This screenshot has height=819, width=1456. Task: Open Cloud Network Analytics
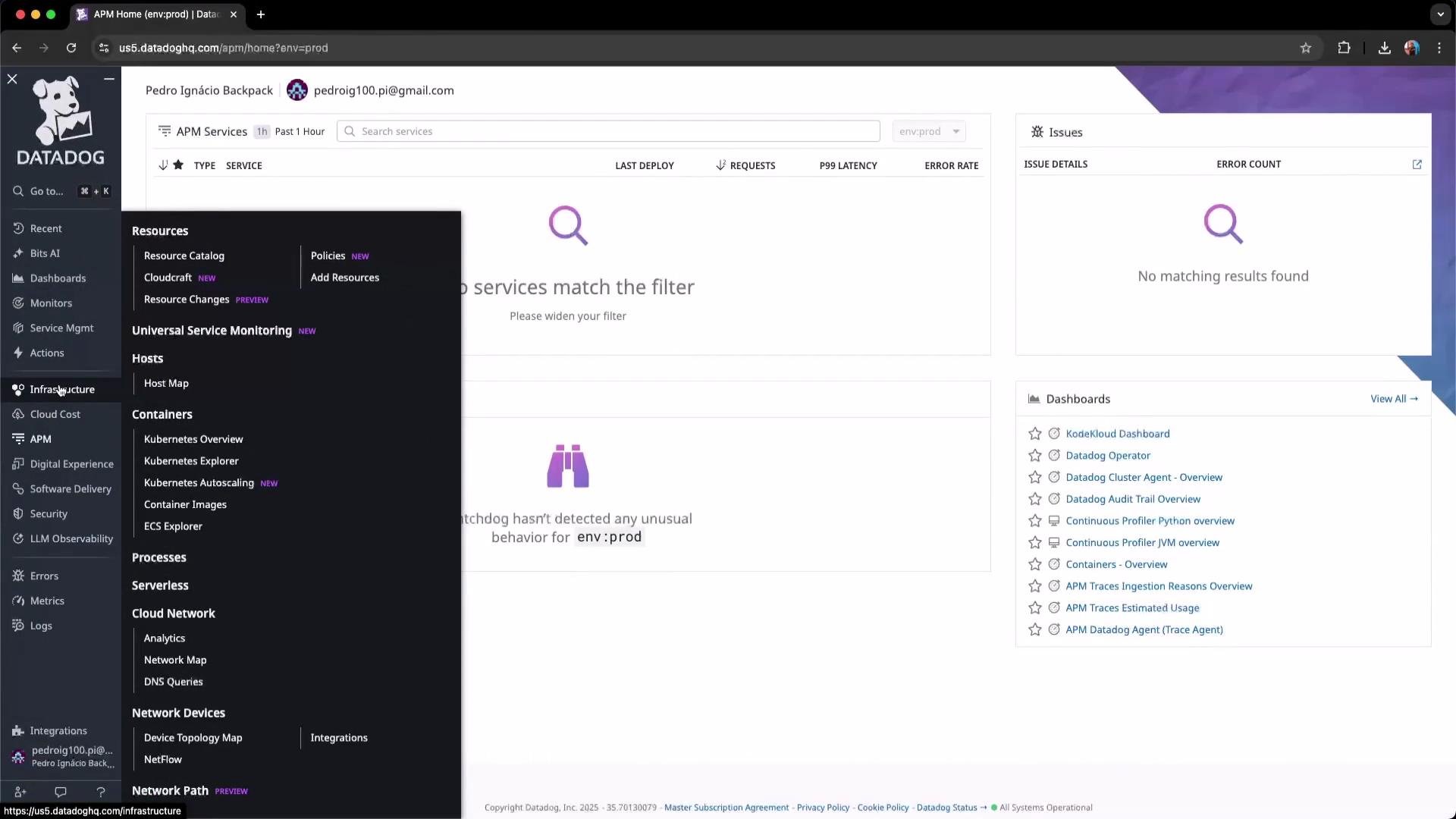tap(165, 639)
